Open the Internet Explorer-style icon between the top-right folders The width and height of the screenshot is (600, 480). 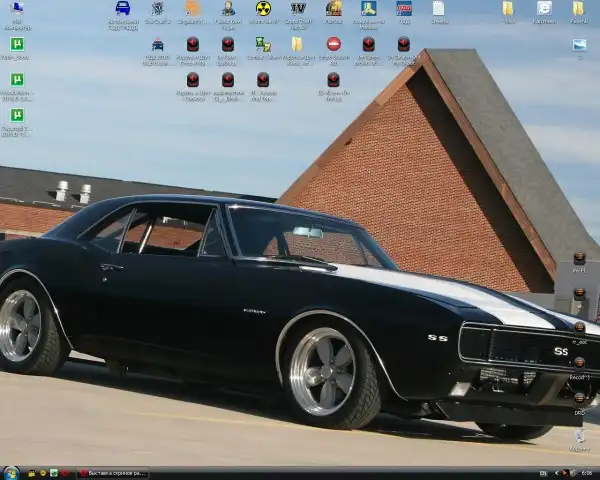coord(544,9)
